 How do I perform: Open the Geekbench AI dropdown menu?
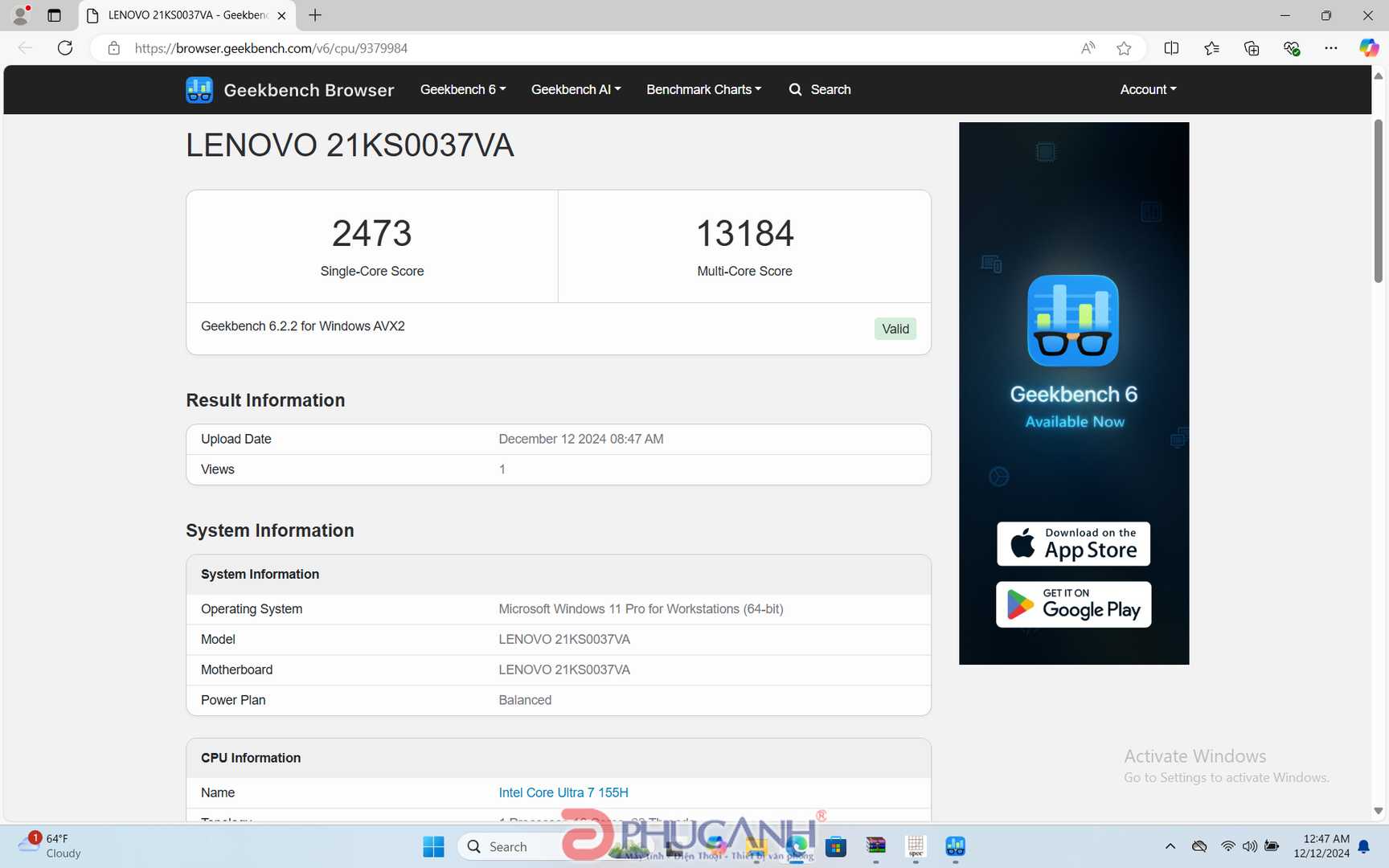click(576, 89)
